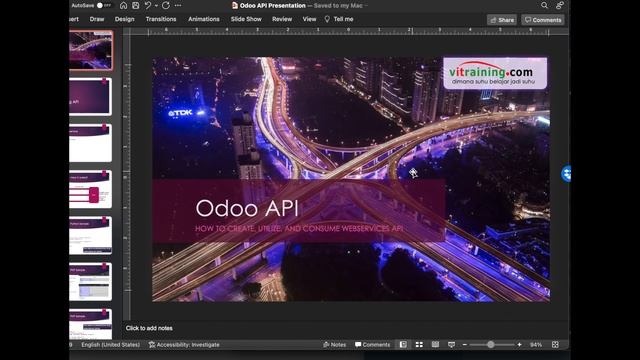Select the seventh slide thumbnail
Viewport: 640px width, 360px height.
click(90, 324)
